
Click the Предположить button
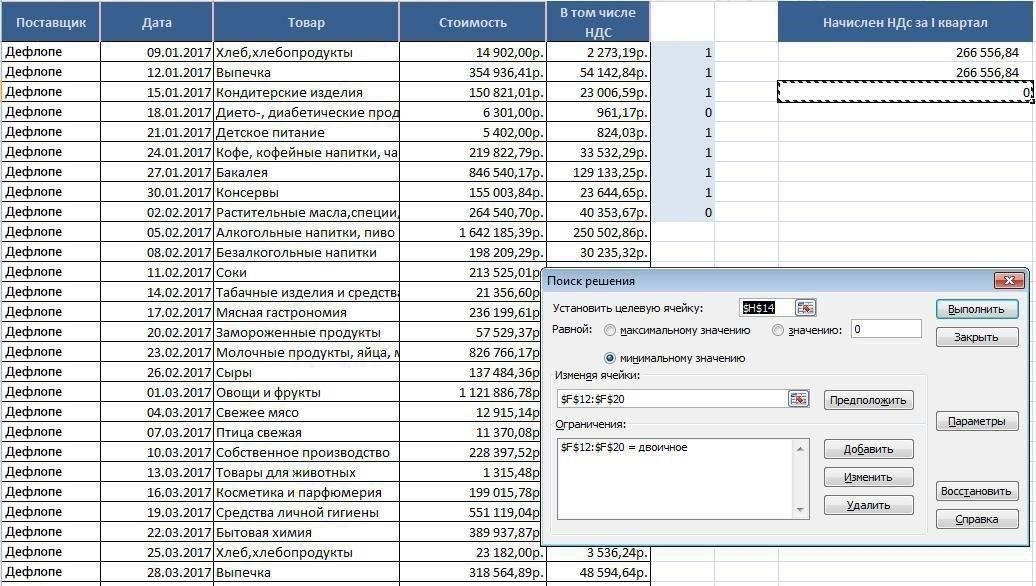click(x=868, y=400)
